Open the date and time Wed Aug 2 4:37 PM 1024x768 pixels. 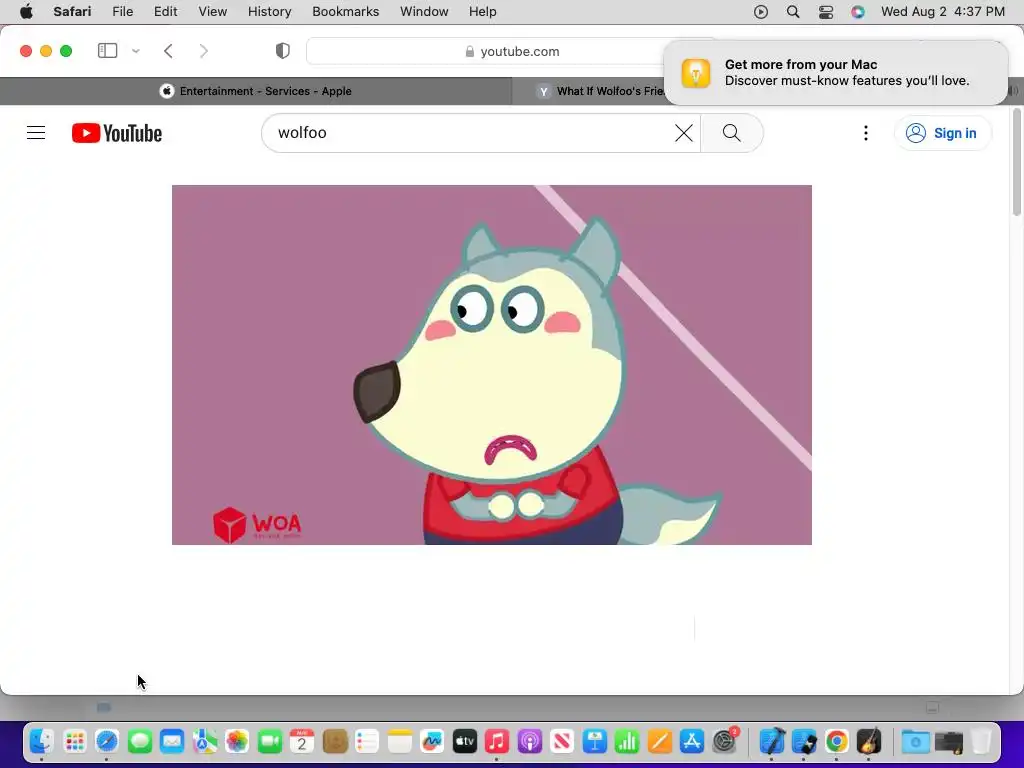click(942, 12)
